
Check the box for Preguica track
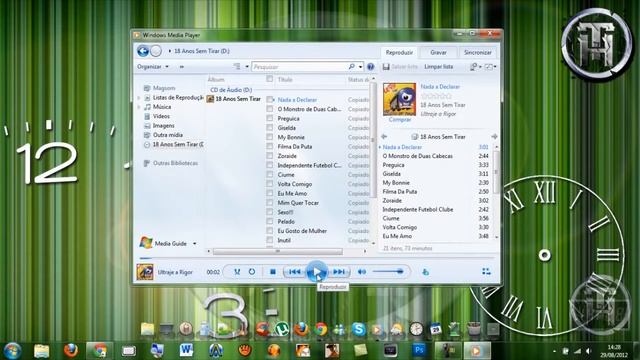(x=269, y=118)
